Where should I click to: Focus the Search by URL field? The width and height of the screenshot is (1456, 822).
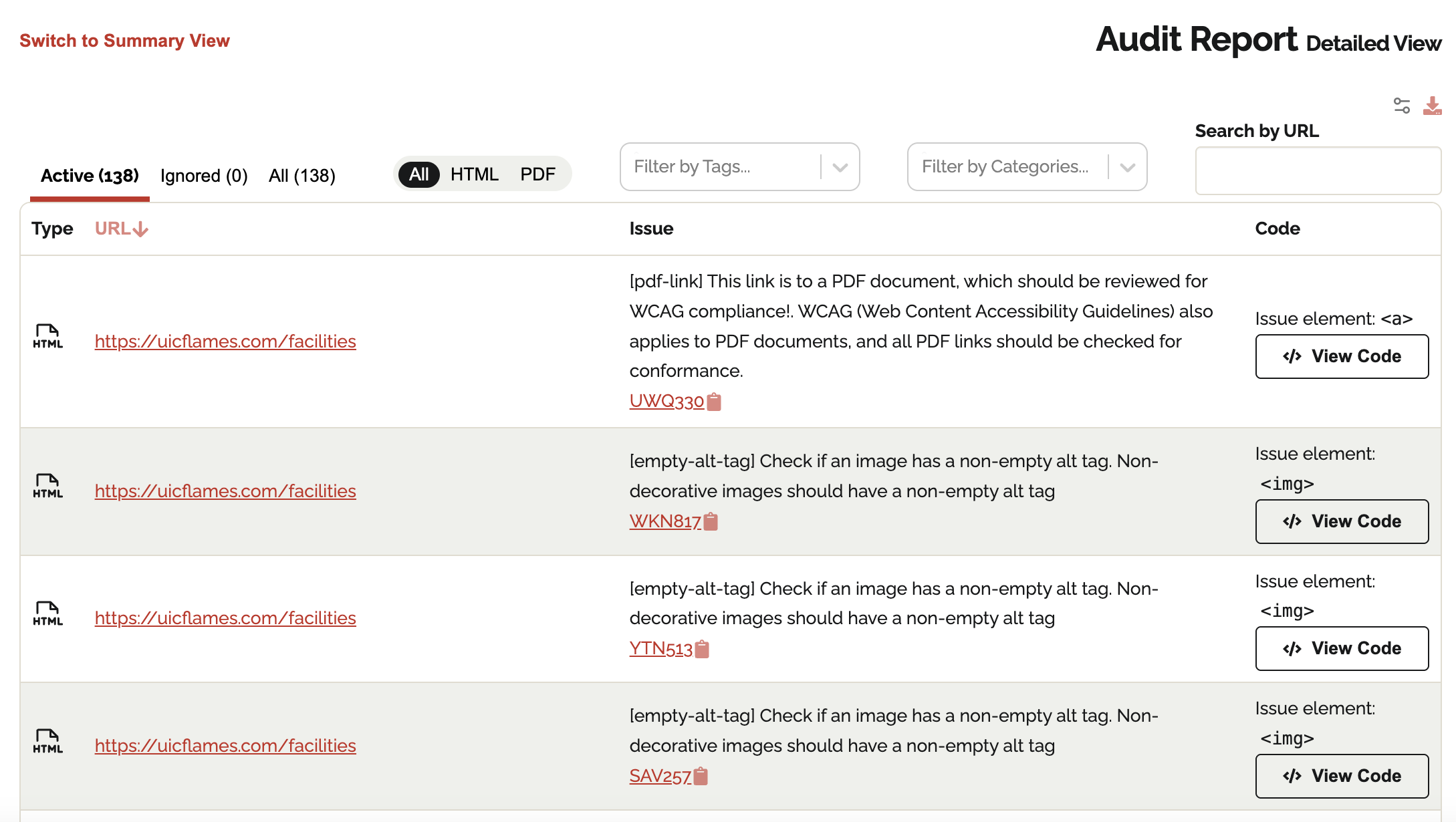click(x=1318, y=171)
